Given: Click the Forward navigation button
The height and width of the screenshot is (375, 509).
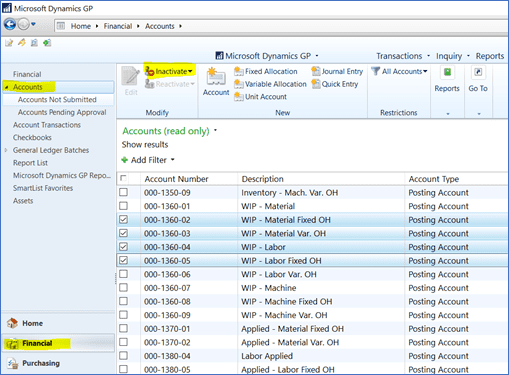Looking at the screenshot, I should 23,24.
